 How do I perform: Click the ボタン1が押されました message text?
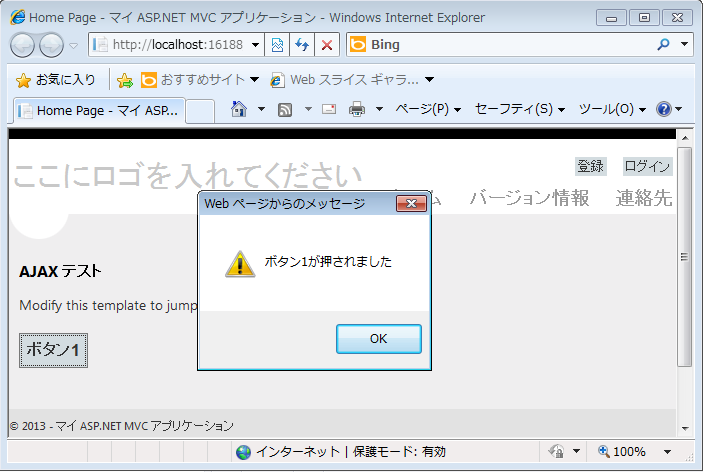(328, 261)
